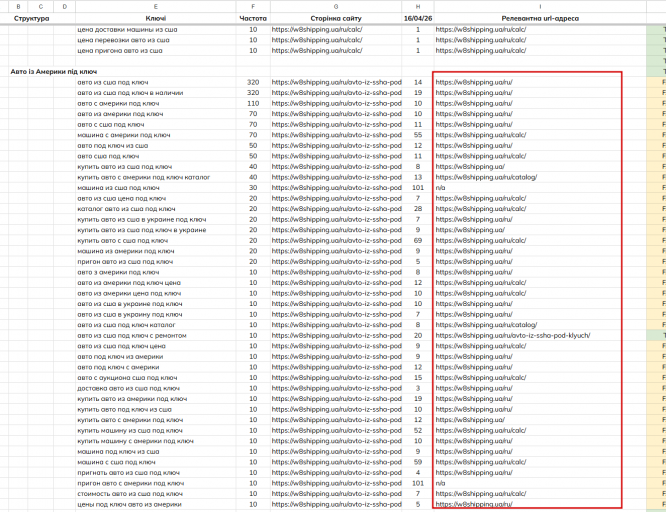Click position 59 for 'машина с сша под ключ'
Screen dimensions: 666x512
(x=418, y=462)
